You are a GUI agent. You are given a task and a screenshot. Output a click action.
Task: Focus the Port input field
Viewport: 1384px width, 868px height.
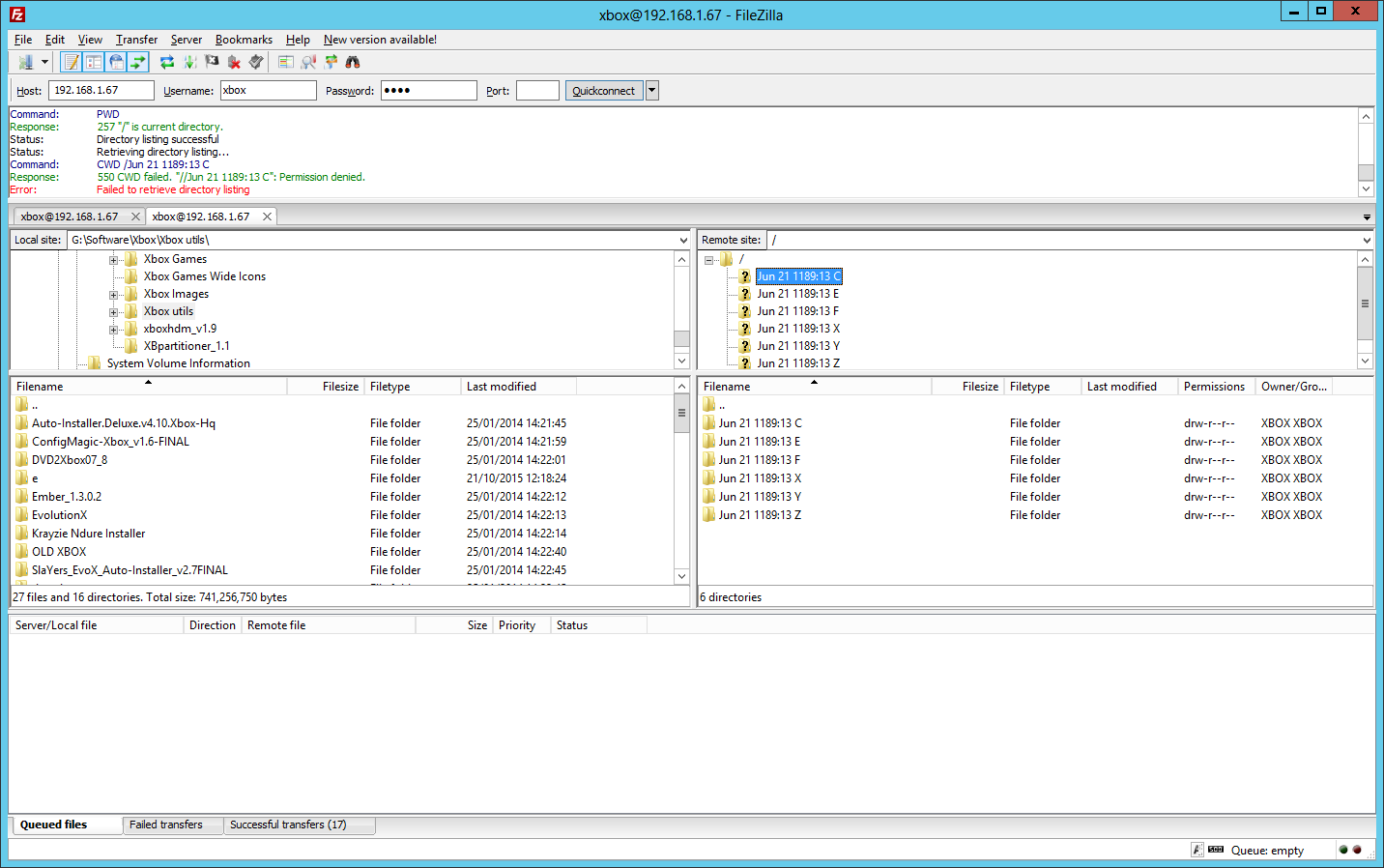point(537,90)
